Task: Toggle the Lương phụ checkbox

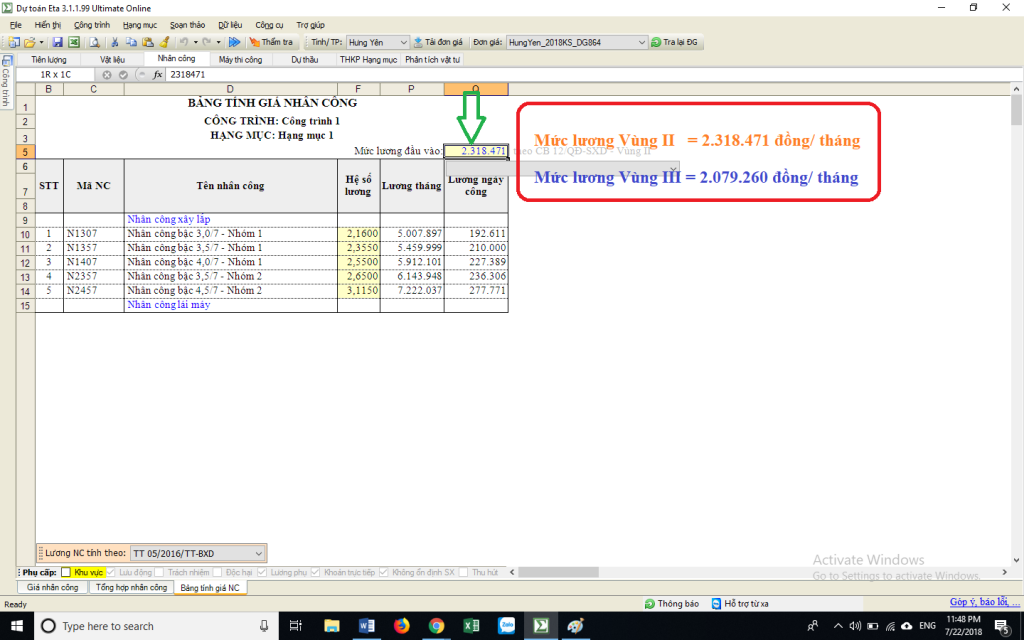Action: [262, 572]
